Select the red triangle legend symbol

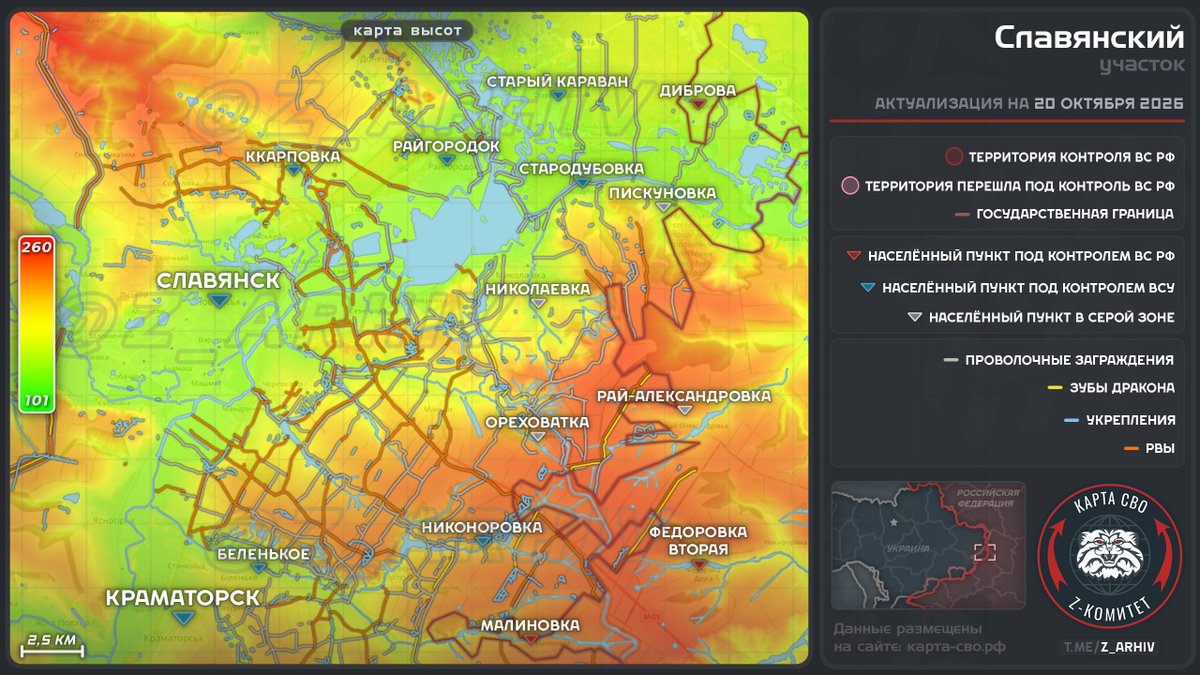[x=853, y=256]
